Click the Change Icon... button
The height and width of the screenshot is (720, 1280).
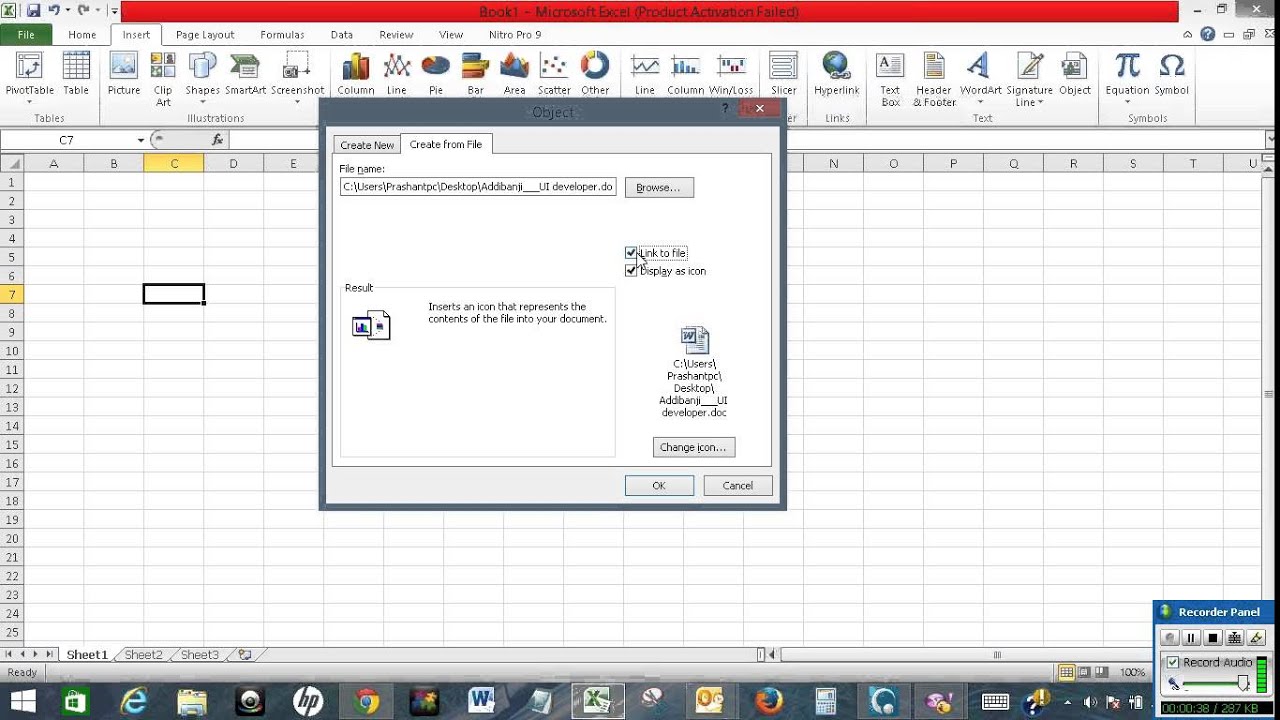click(694, 447)
